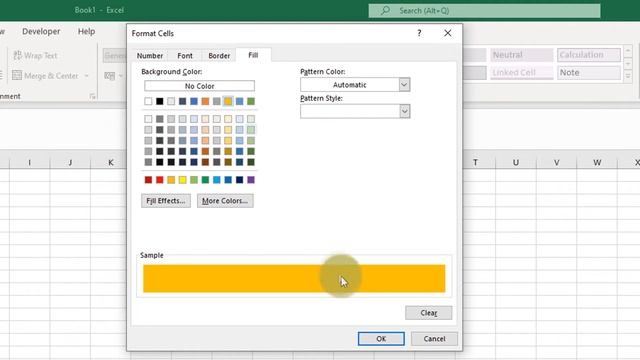This screenshot has height=360, width=640.
Task: Click the search magnifier icon
Action: pyautogui.click(x=385, y=11)
